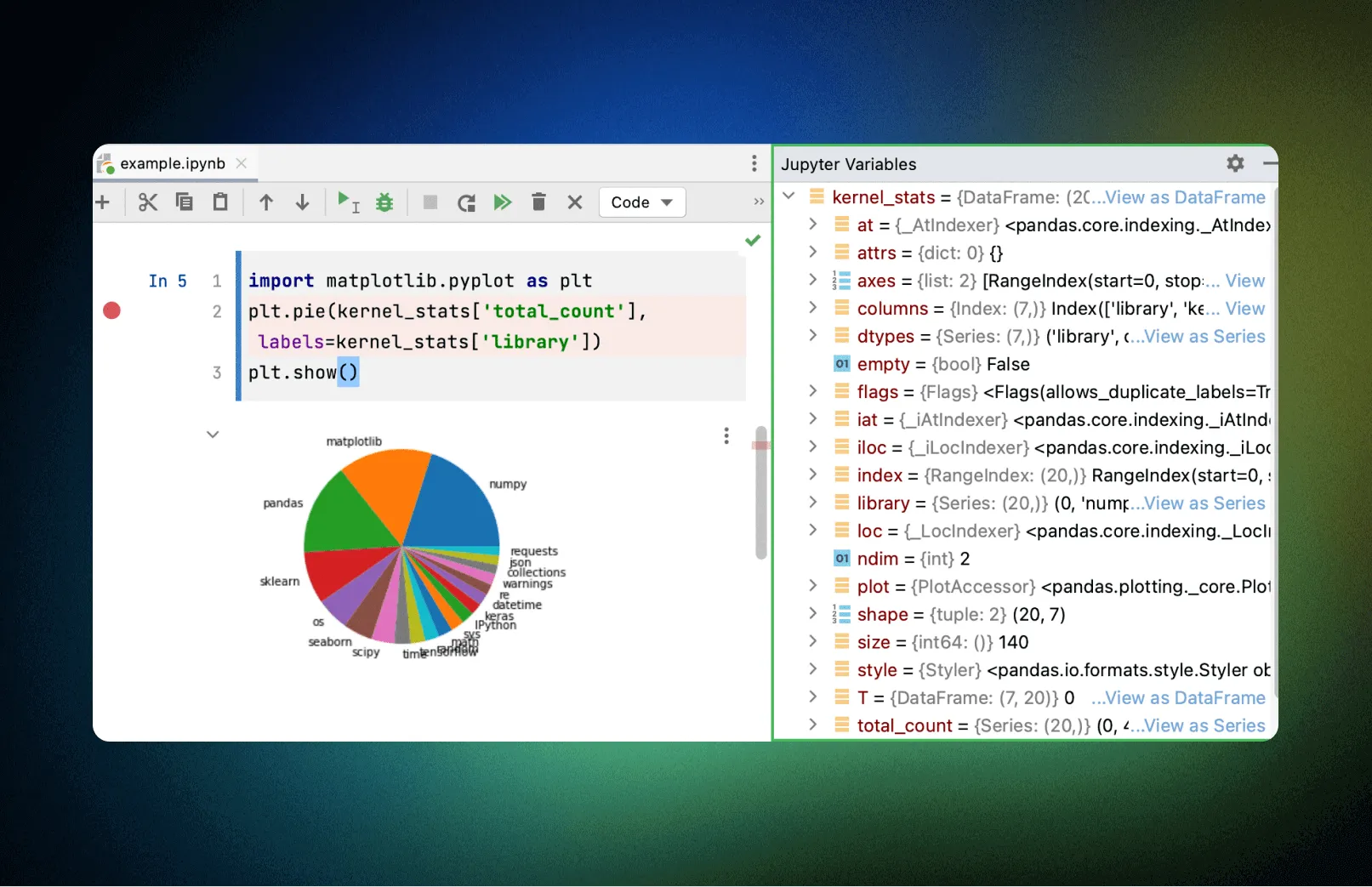
Task: Expand the index RangeIndex node
Action: click(x=812, y=475)
